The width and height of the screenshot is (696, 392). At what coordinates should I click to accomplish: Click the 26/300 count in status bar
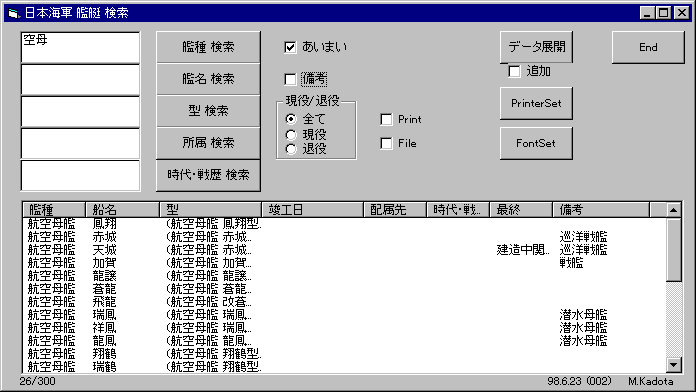[37, 381]
